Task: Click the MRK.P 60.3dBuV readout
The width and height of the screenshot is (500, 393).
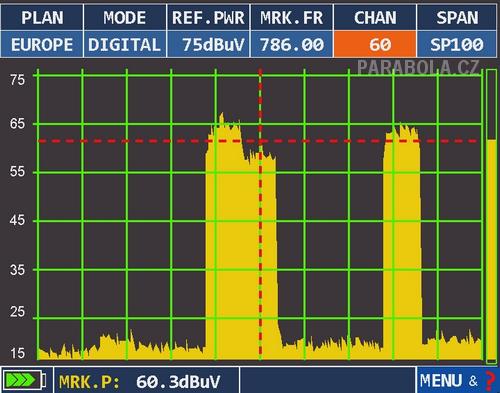Action: 140,381
